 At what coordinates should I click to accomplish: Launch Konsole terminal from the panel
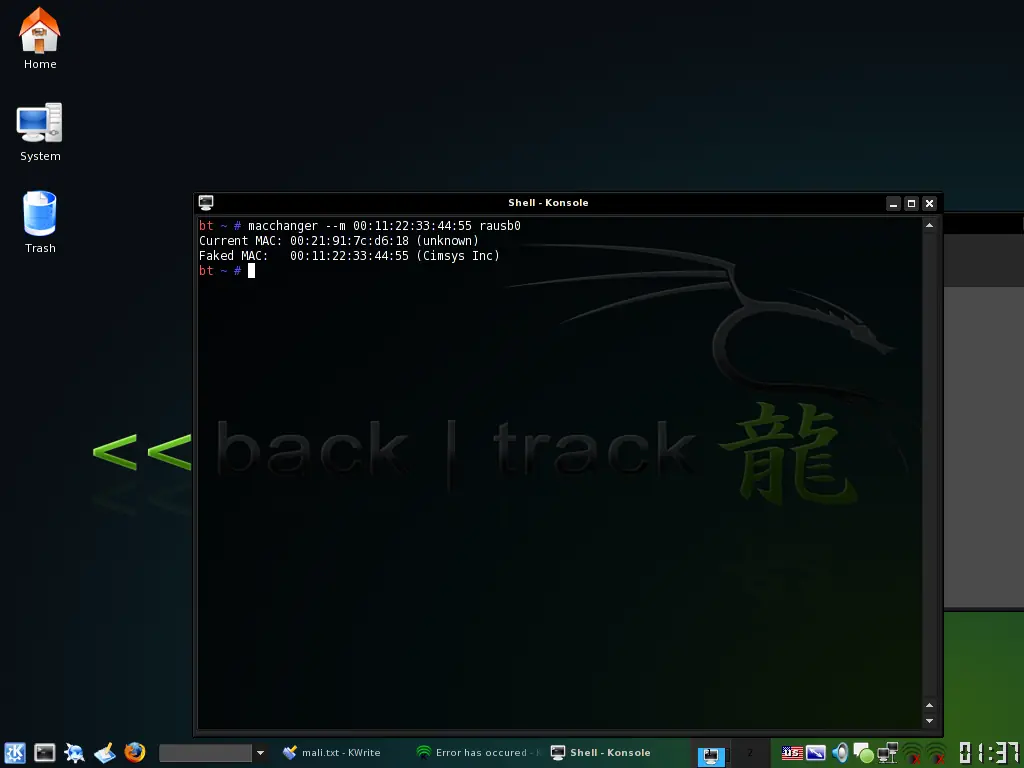click(x=44, y=753)
